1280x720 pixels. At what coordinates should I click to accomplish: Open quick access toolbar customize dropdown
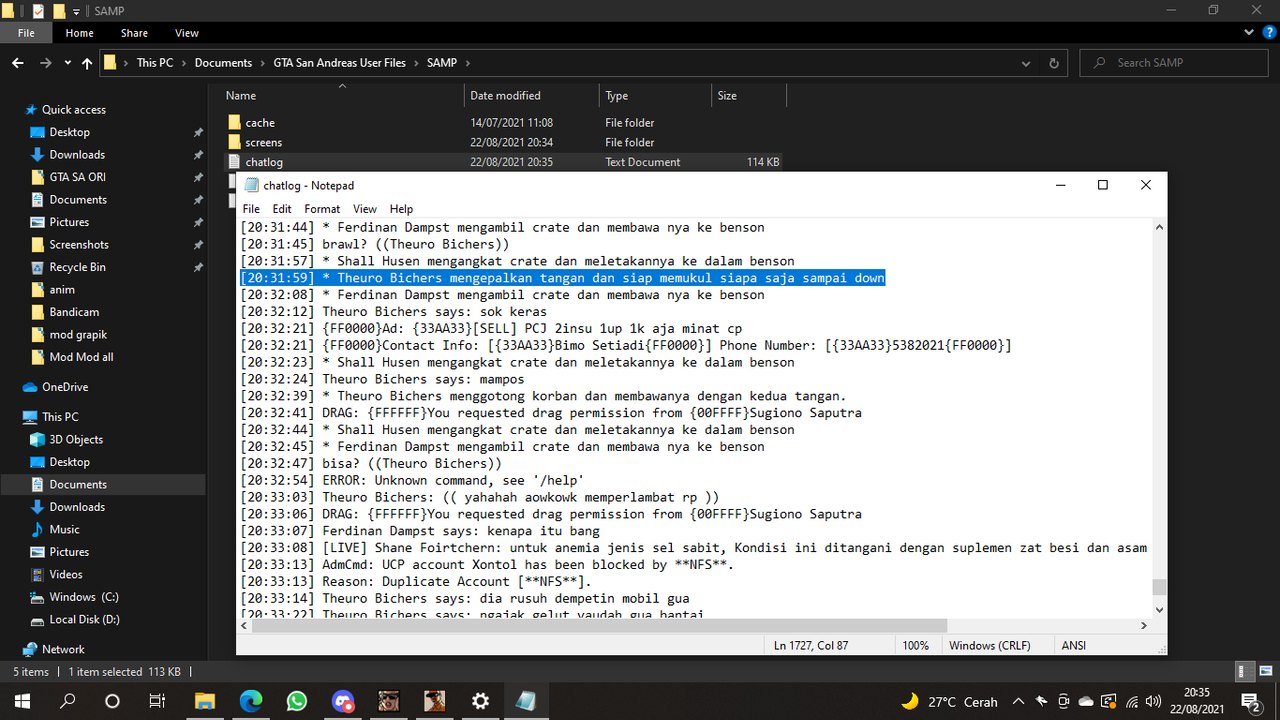pos(77,11)
